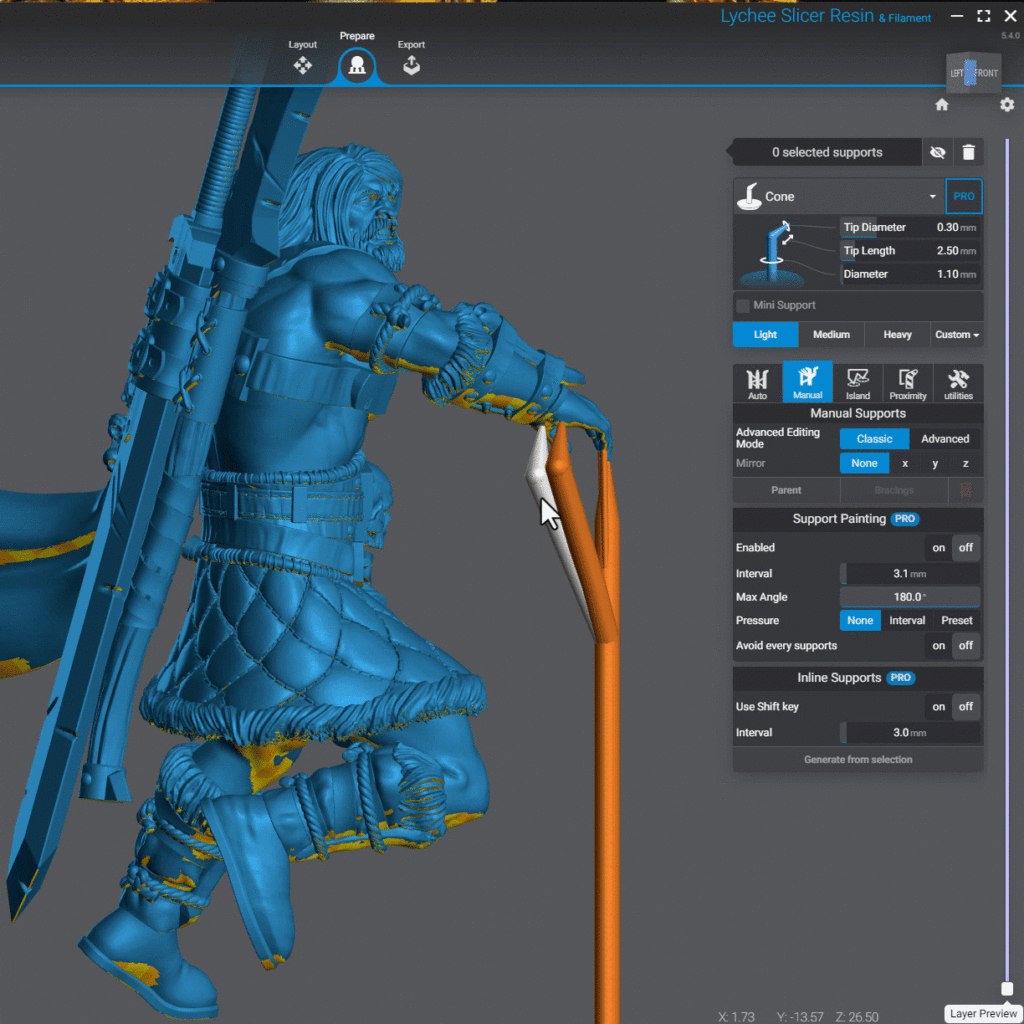1024x1024 pixels.
Task: Open the Layout workspace icon
Action: click(302, 65)
